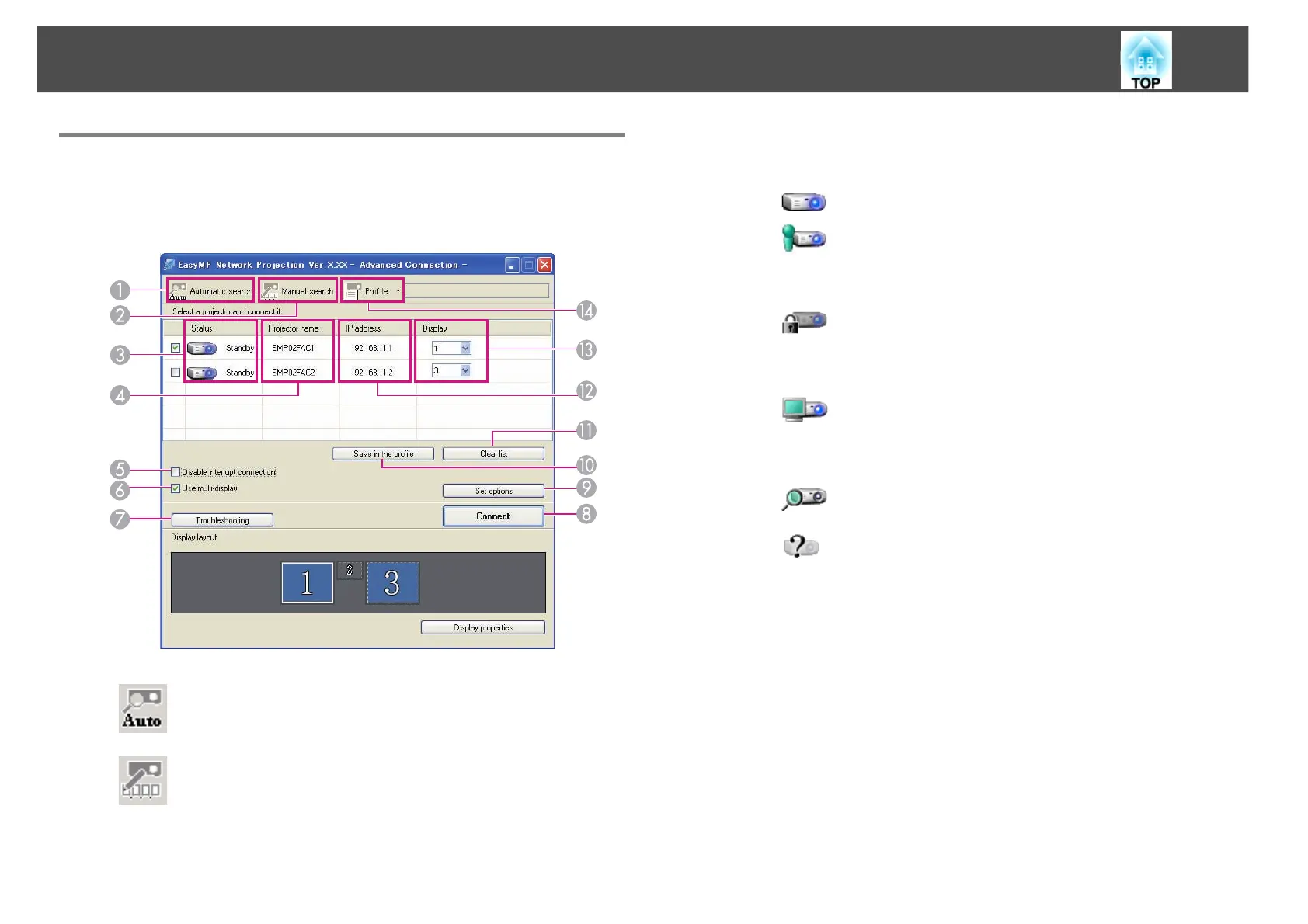Click the Connect button
This screenshot has width=1308, height=924.
493,516
